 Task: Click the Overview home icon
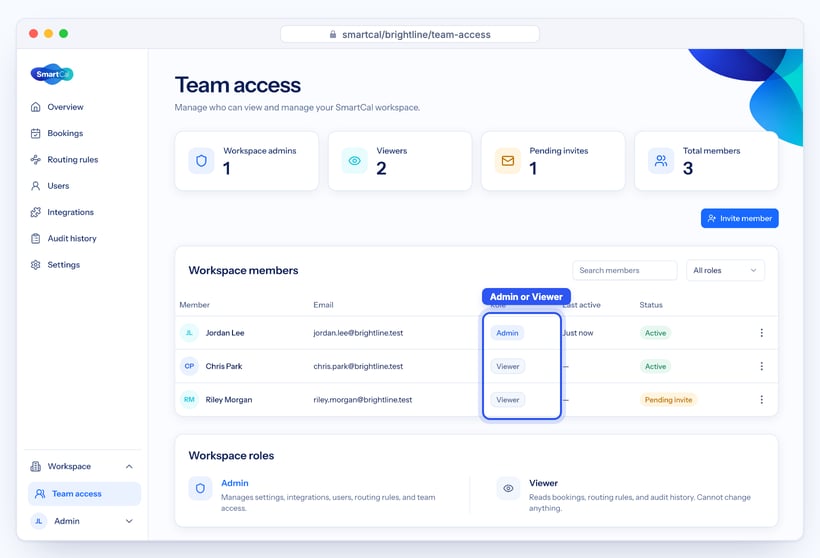pyautogui.click(x=36, y=107)
